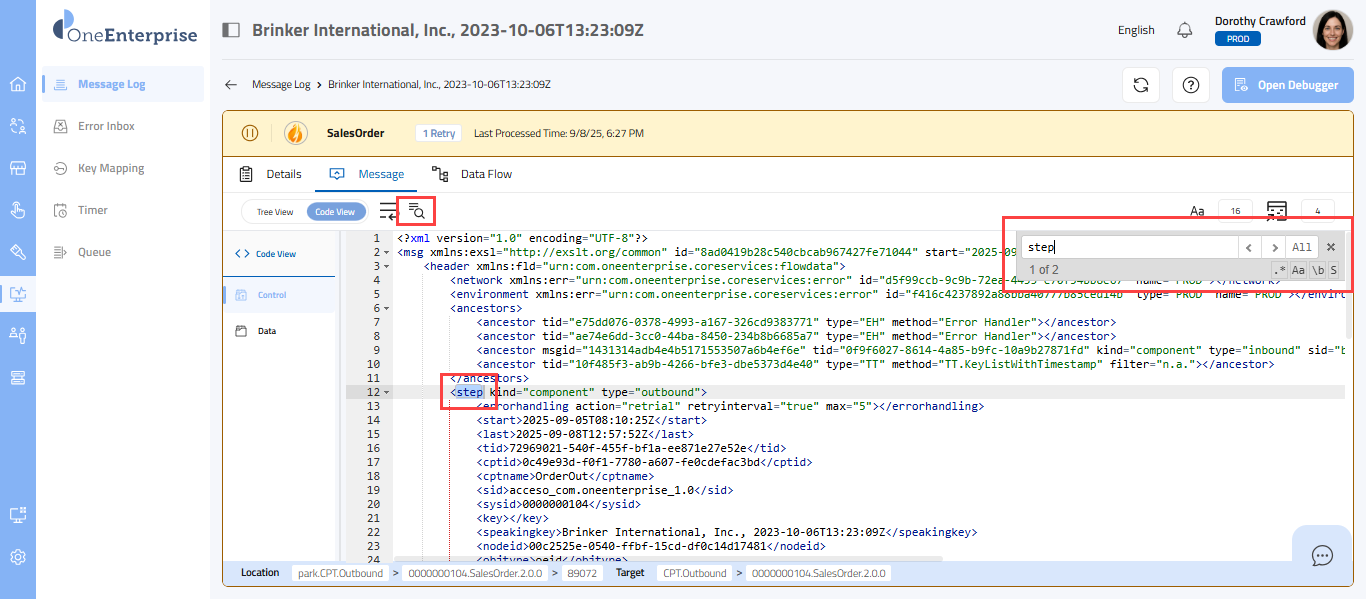The image size is (1366, 599).
Task: Collapse the header fold arrow on line 3
Action: [x=387, y=267]
